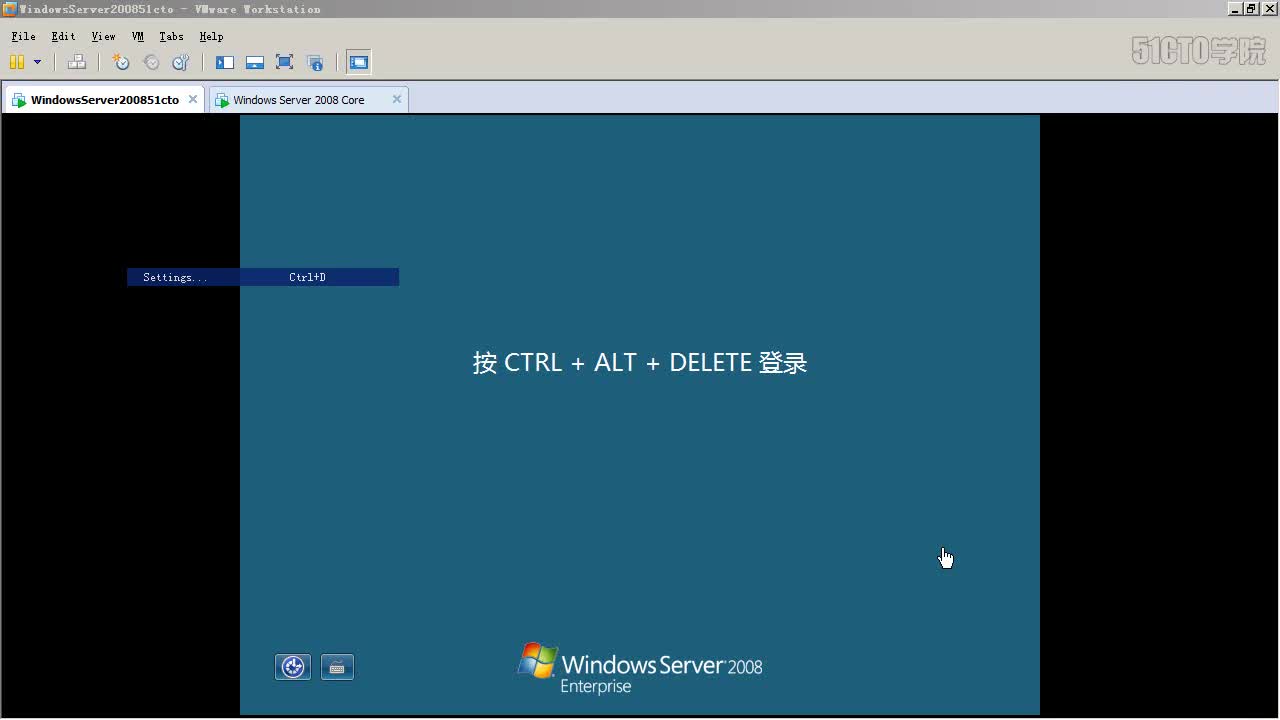Click the yellow Suspend VM toolbar button
Viewport: 1280px width, 720px height.
(17, 62)
